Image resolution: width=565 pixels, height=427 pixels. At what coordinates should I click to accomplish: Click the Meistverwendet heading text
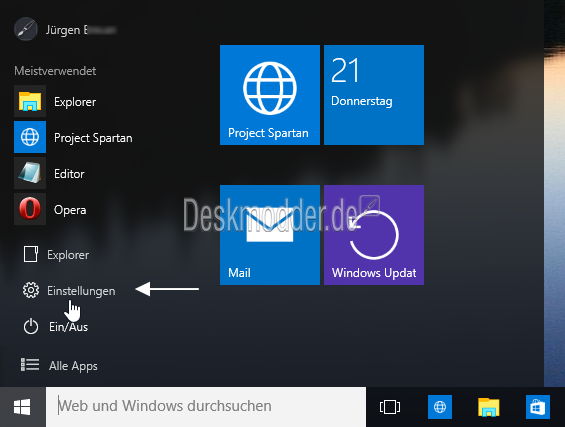pos(55,71)
